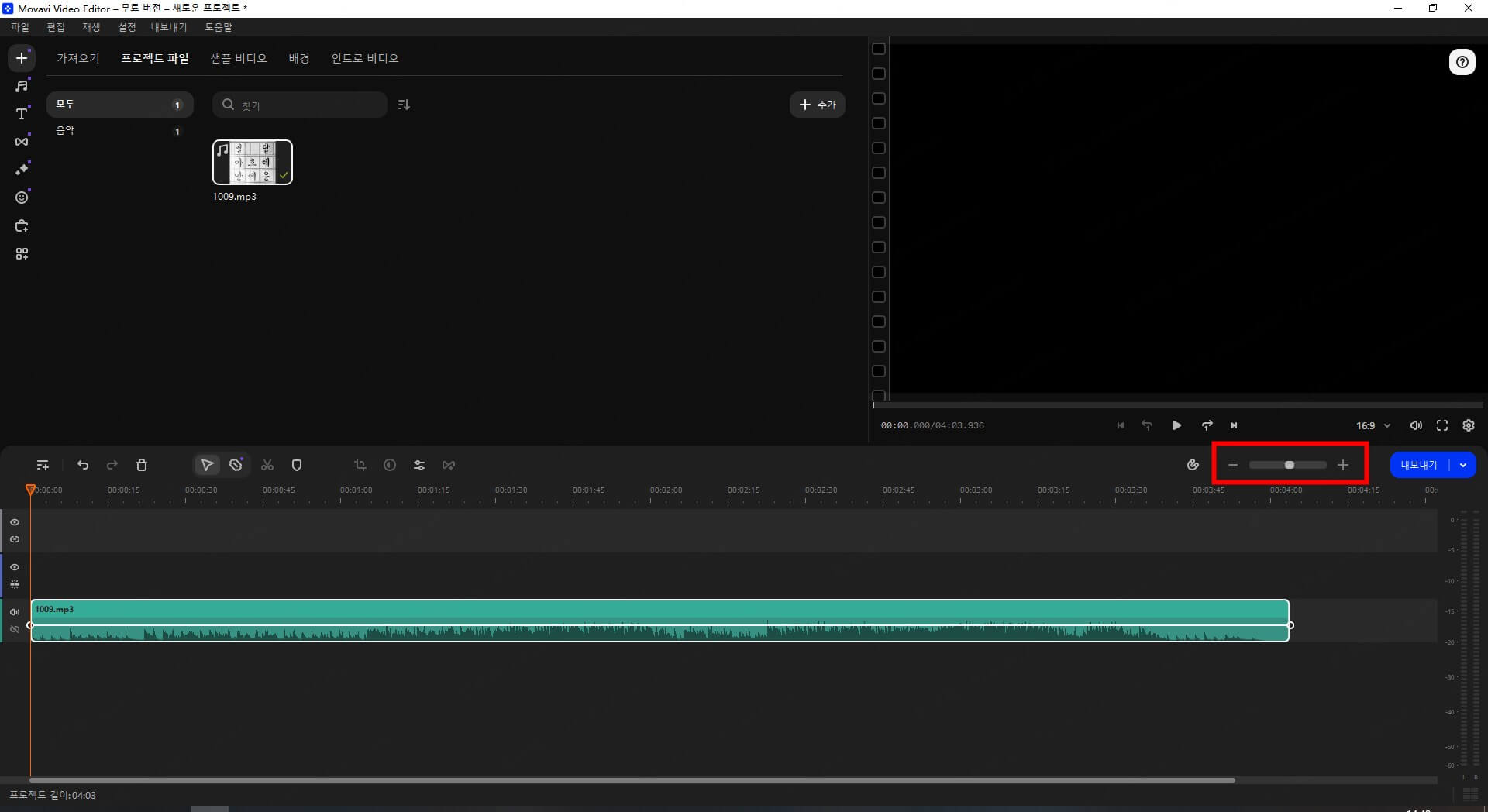Image resolution: width=1488 pixels, height=812 pixels.
Task: Toggle fullscreen preview
Action: point(1442,425)
